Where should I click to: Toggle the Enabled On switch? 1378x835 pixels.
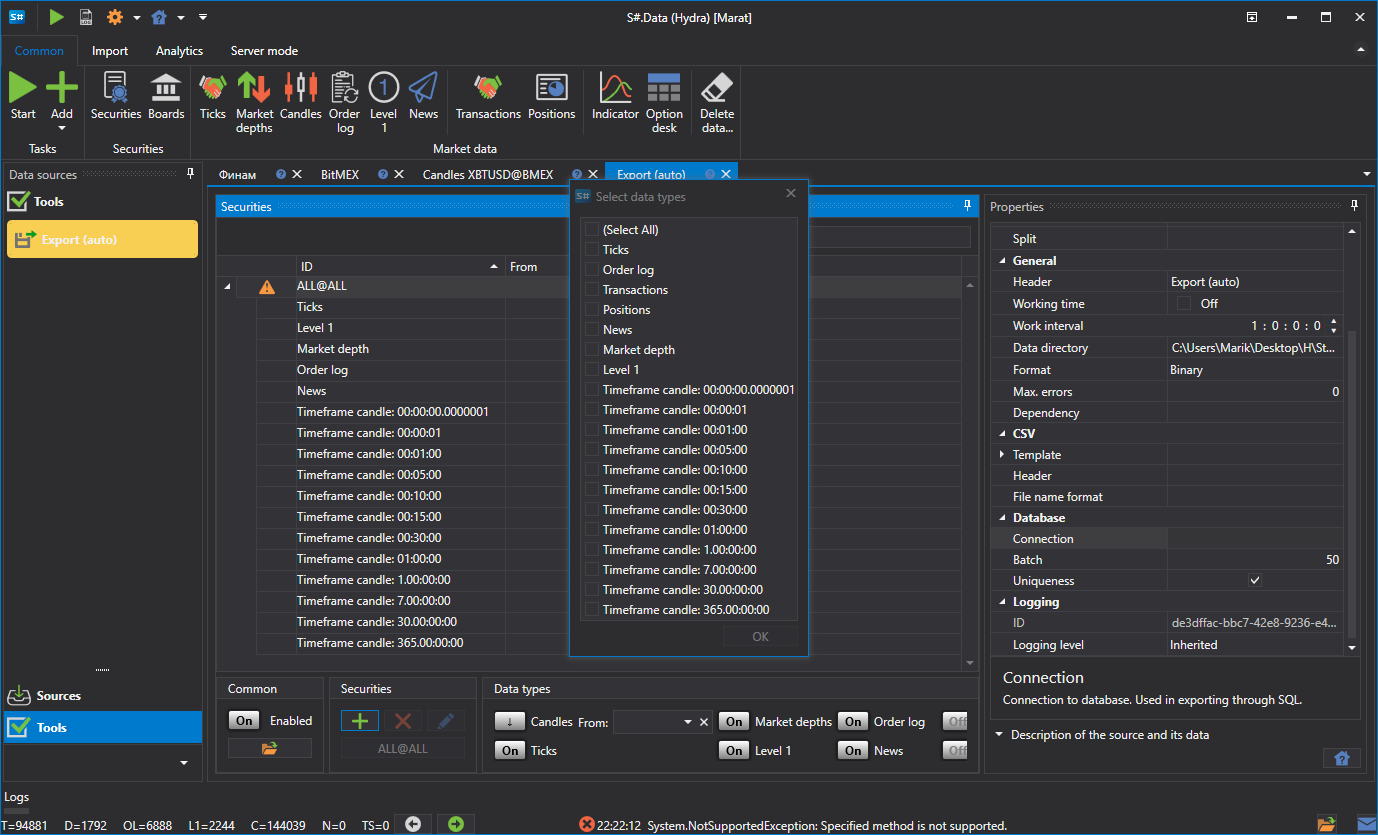244,721
